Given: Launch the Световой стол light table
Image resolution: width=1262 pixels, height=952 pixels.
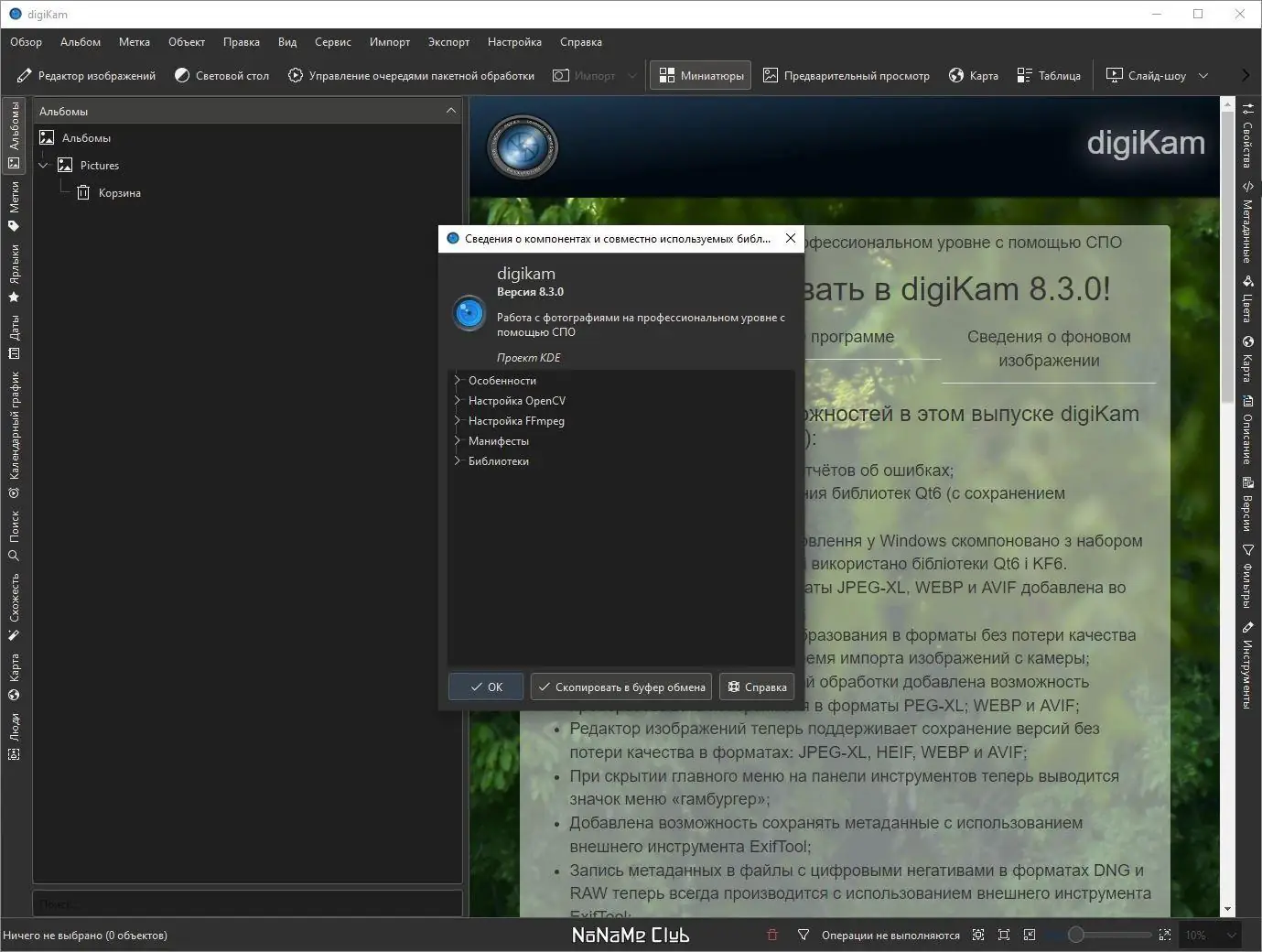Looking at the screenshot, I should [221, 76].
